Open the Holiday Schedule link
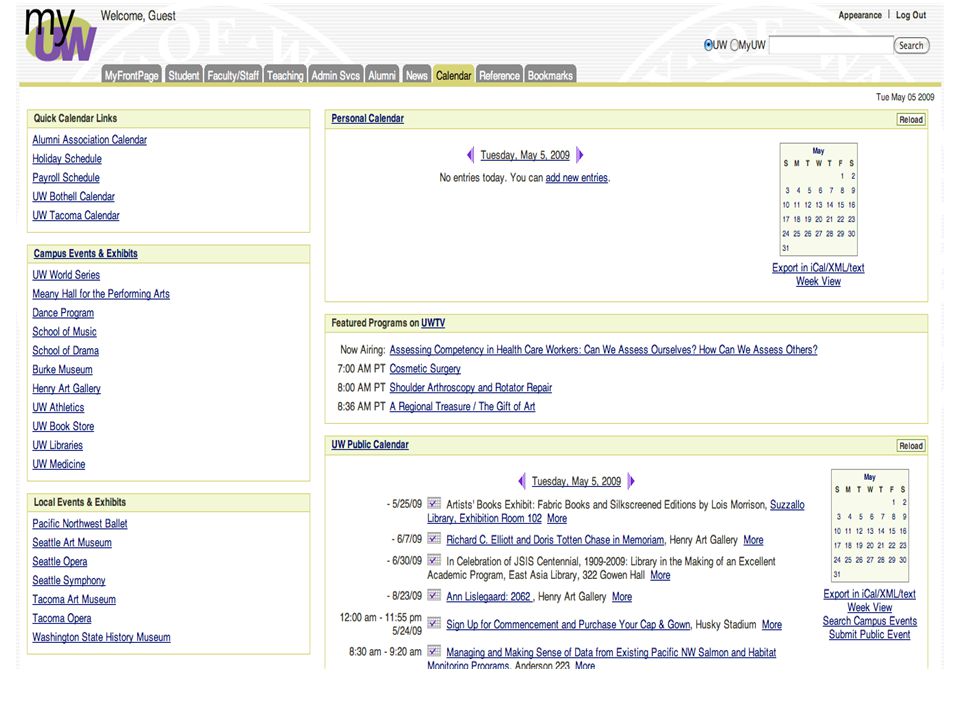Viewport: 960px width, 720px height. 67,159
